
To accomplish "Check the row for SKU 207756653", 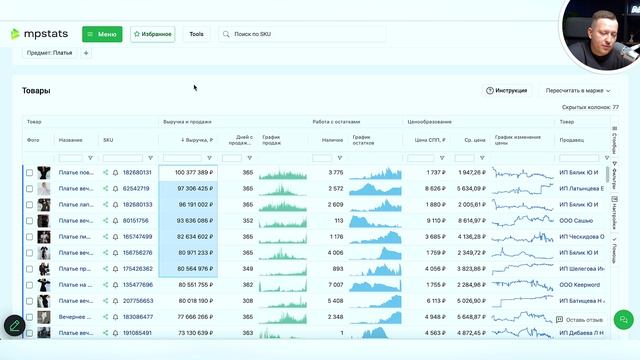I will pyautogui.click(x=29, y=301).
